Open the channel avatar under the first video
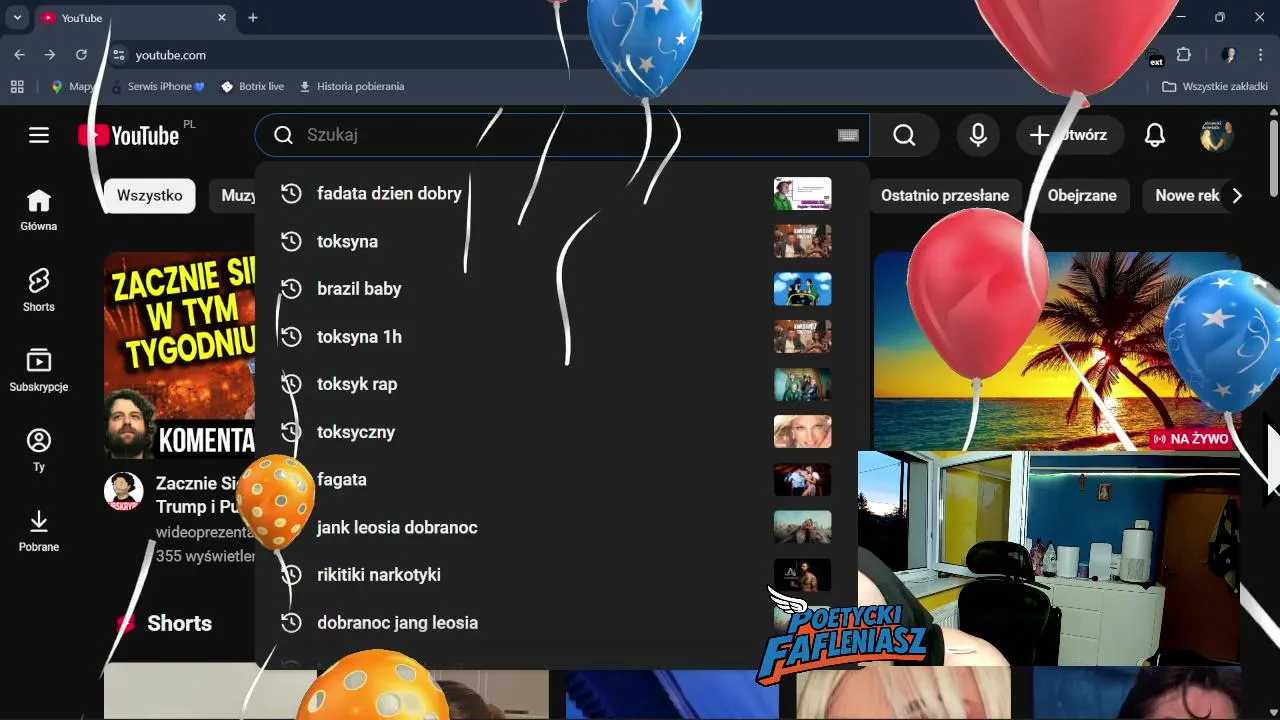This screenshot has height=720, width=1280. tap(124, 492)
